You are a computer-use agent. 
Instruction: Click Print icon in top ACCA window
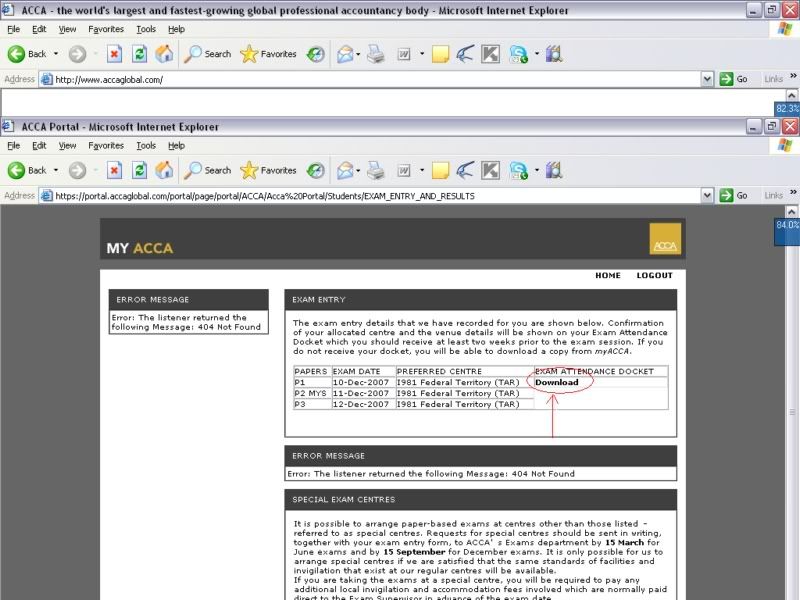click(x=376, y=54)
